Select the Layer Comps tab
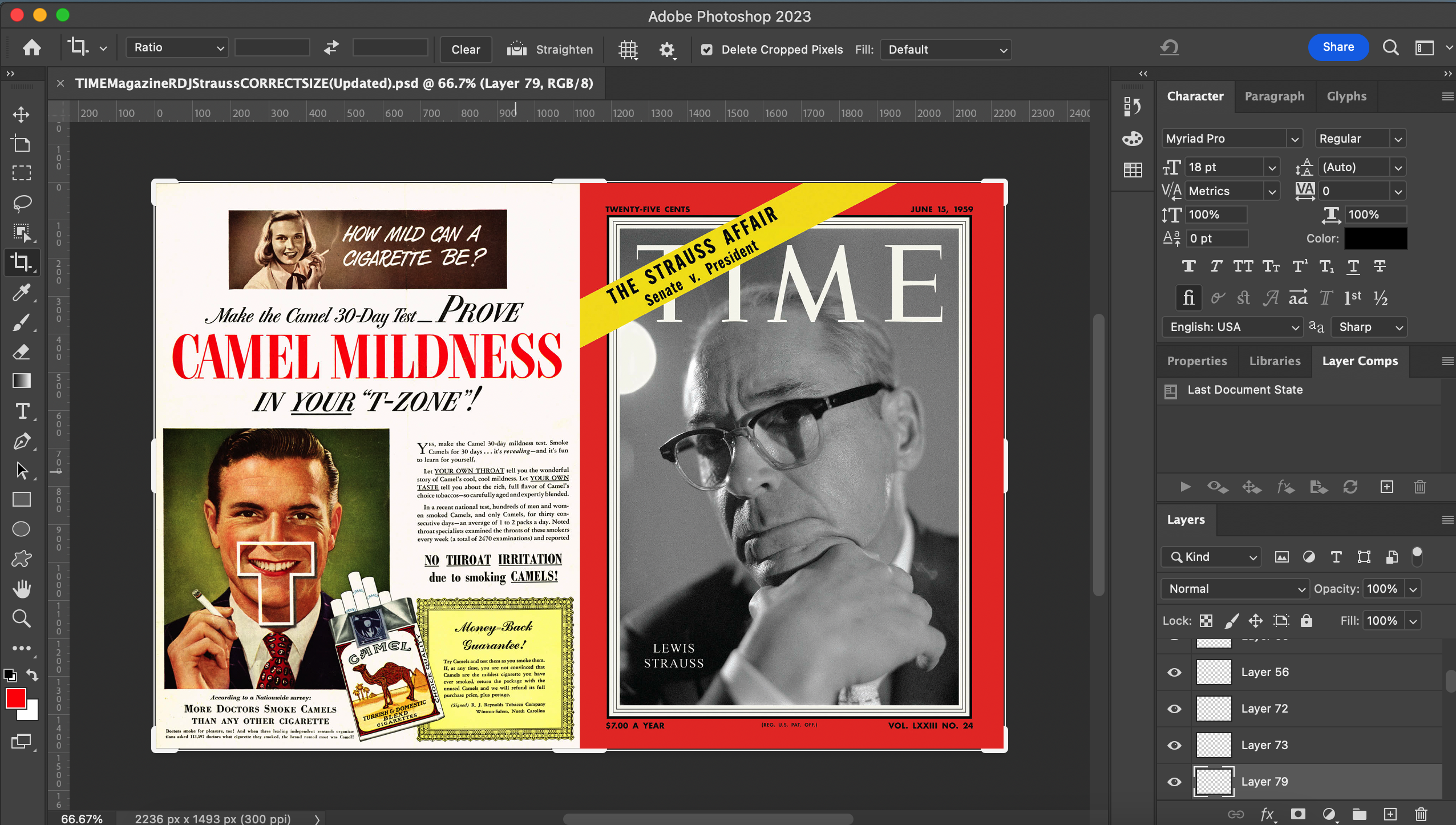The height and width of the screenshot is (825, 1456). click(x=1360, y=361)
